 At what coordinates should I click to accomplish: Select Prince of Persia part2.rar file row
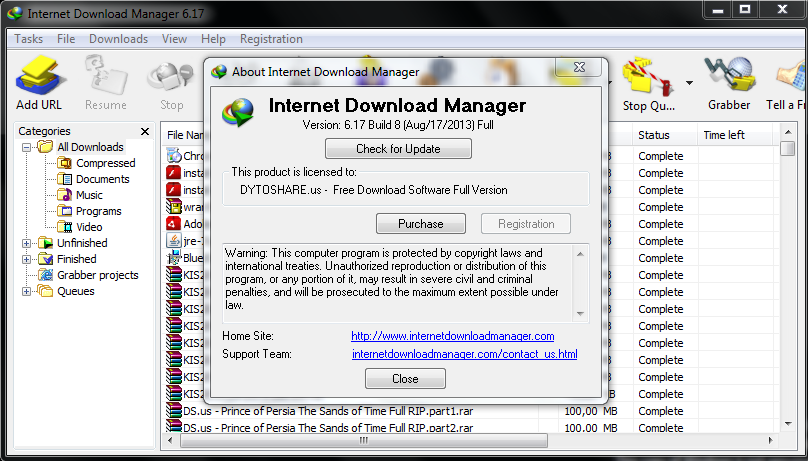(x=470, y=427)
